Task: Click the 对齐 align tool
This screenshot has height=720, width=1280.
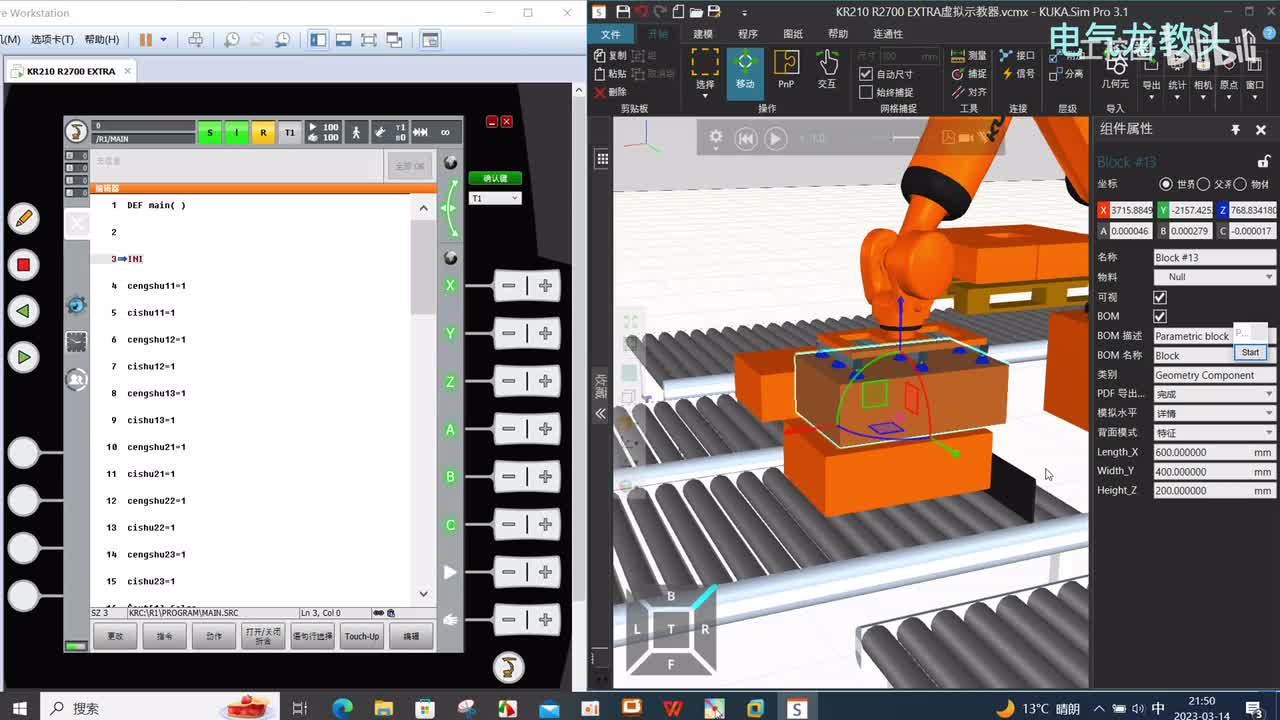Action: coord(969,92)
